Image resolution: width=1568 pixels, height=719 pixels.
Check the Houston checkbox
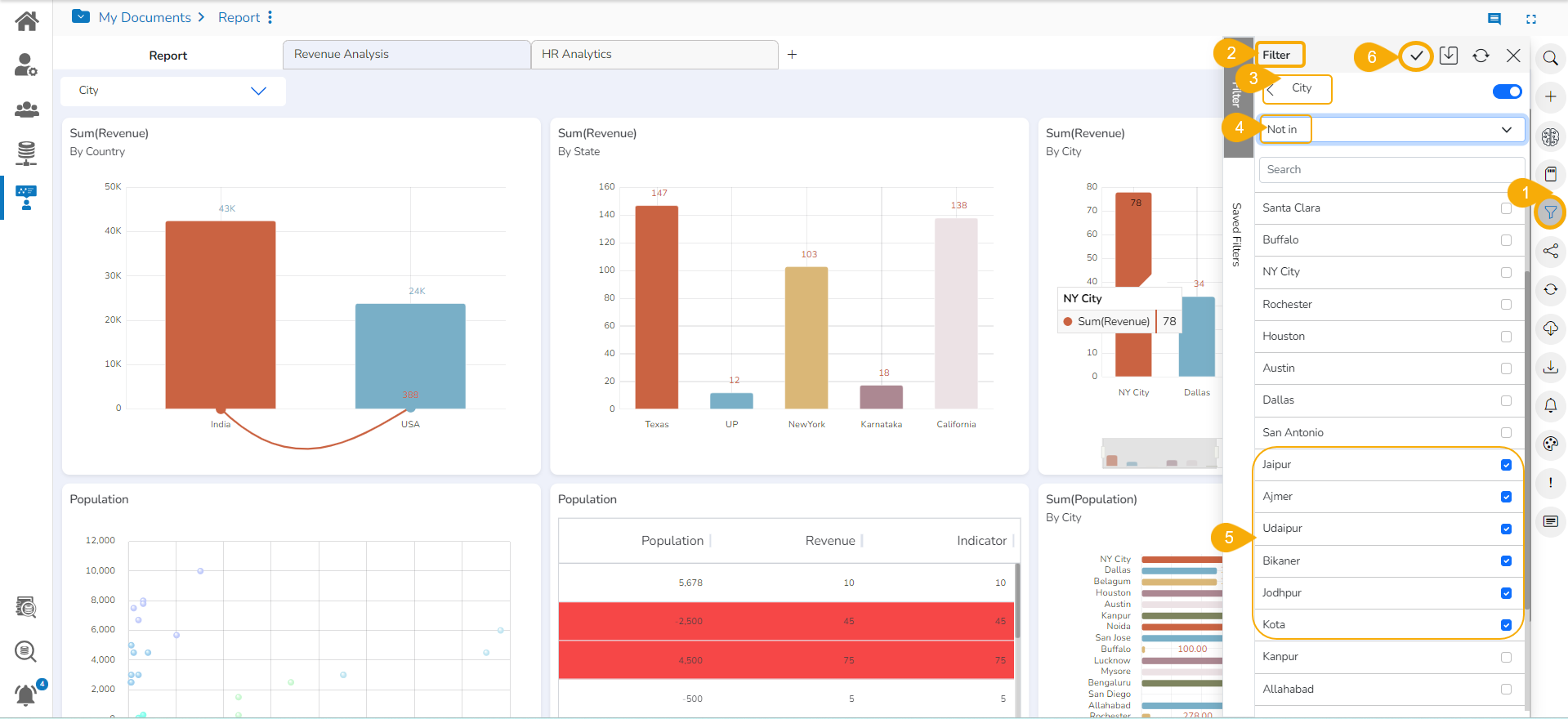pyautogui.click(x=1506, y=337)
